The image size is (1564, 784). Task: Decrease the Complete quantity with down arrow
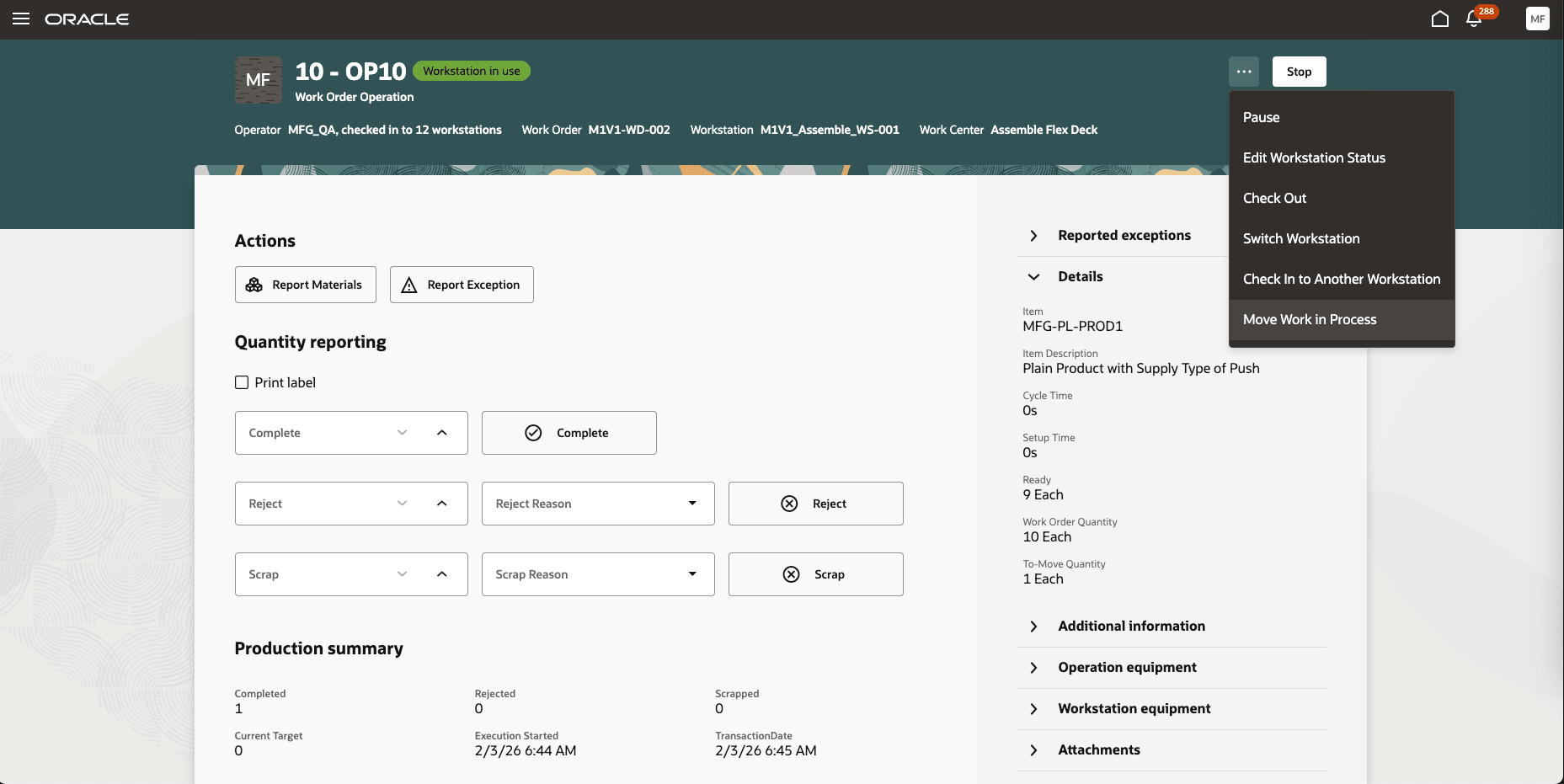click(x=402, y=433)
